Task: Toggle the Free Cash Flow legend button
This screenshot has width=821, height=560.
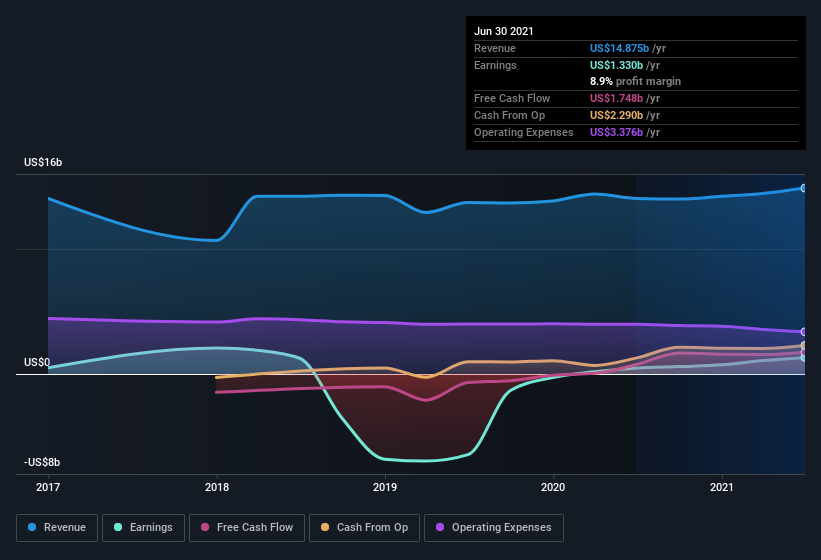Action: tap(247, 528)
